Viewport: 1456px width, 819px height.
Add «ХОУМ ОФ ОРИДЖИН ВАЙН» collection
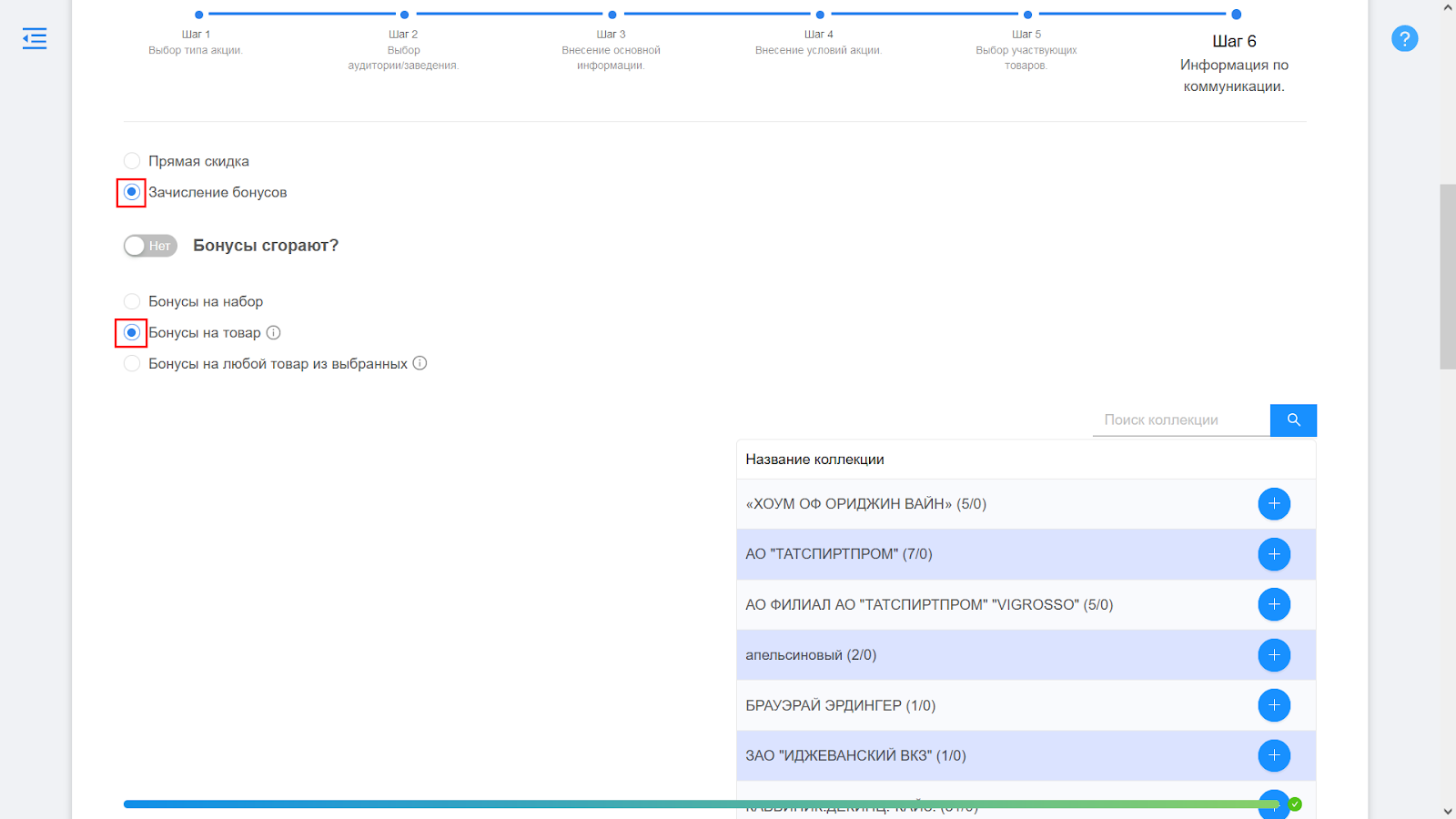click(1274, 504)
